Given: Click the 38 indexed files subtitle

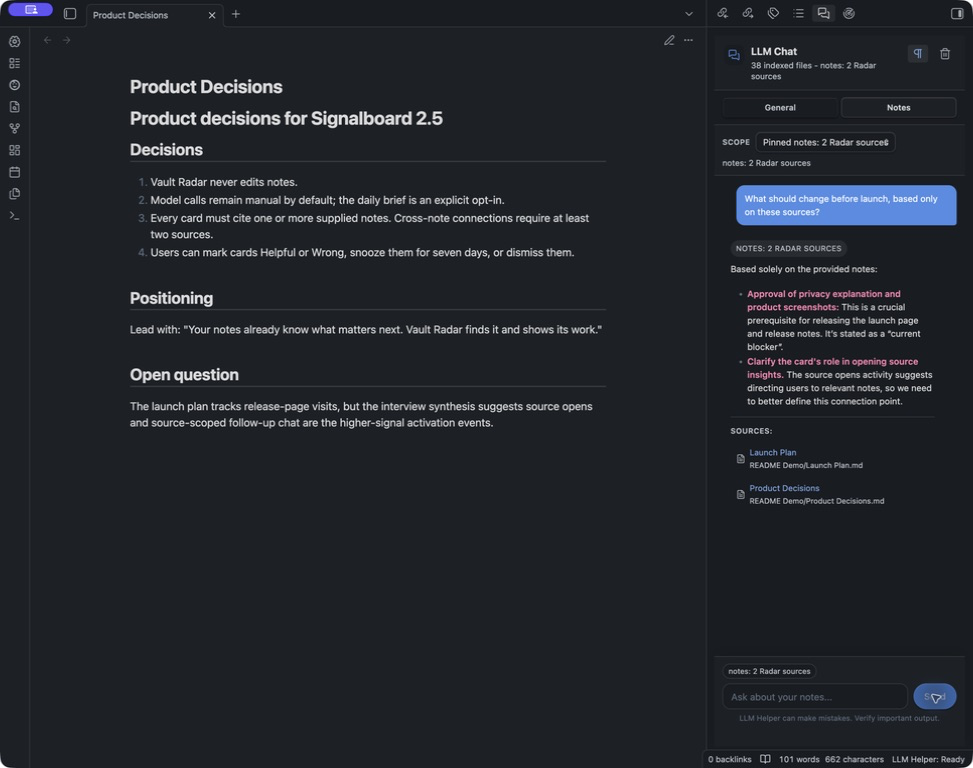Looking at the screenshot, I should [813, 71].
